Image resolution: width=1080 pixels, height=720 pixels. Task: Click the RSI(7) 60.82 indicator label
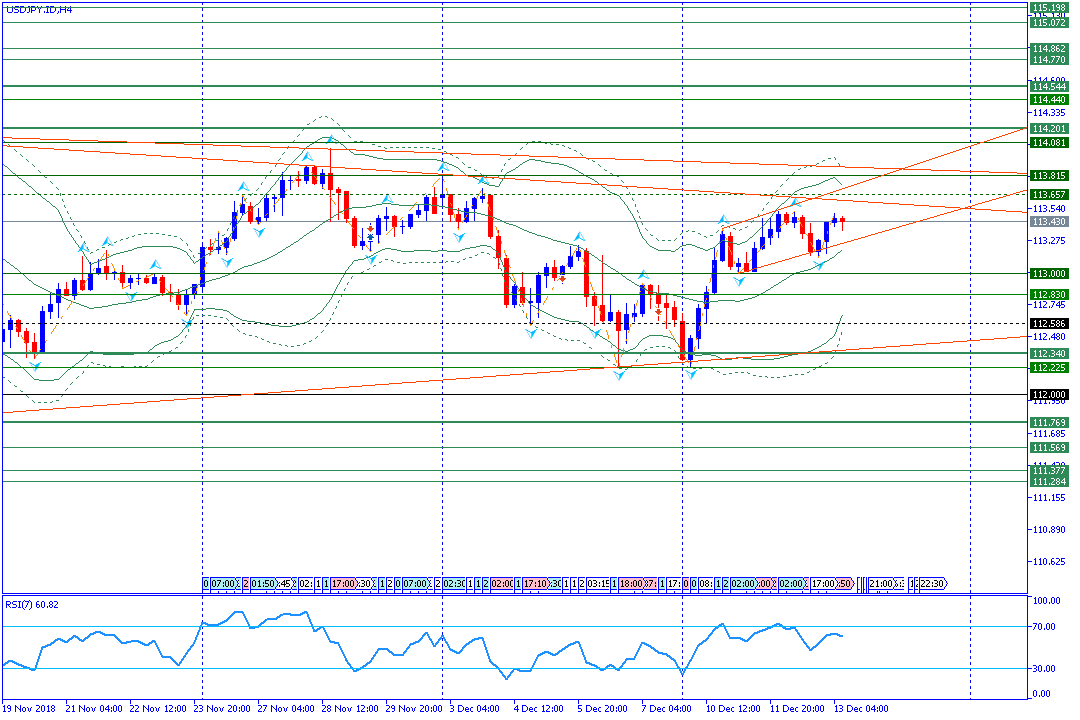[x=32, y=605]
